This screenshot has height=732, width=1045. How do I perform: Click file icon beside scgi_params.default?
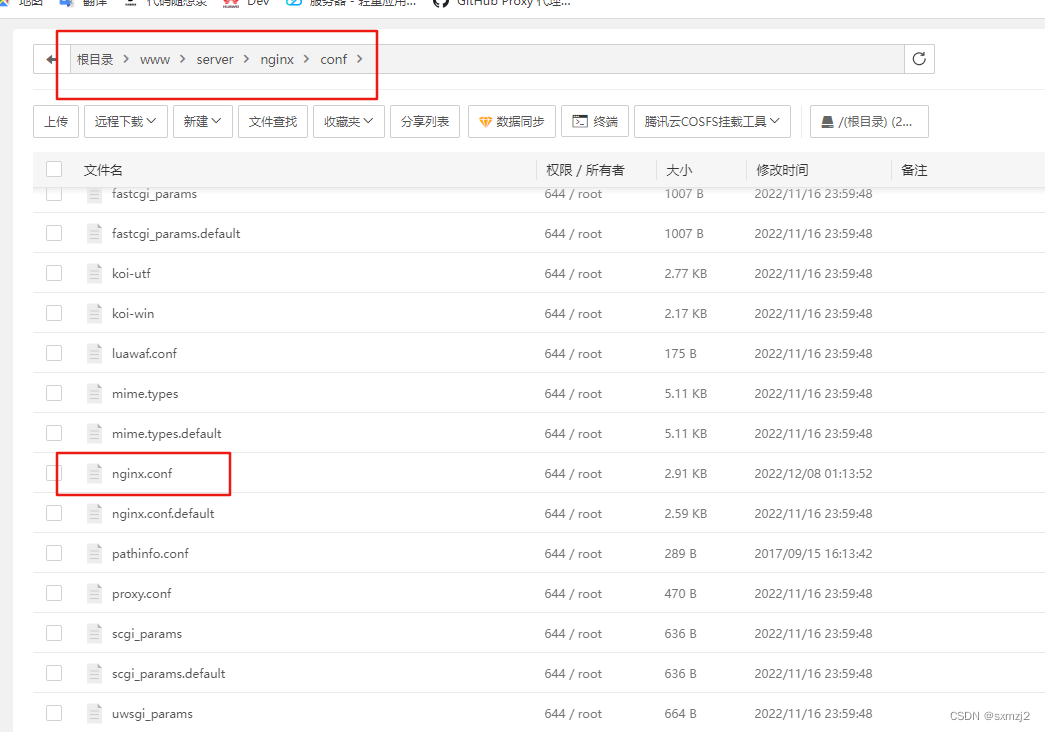click(95, 673)
